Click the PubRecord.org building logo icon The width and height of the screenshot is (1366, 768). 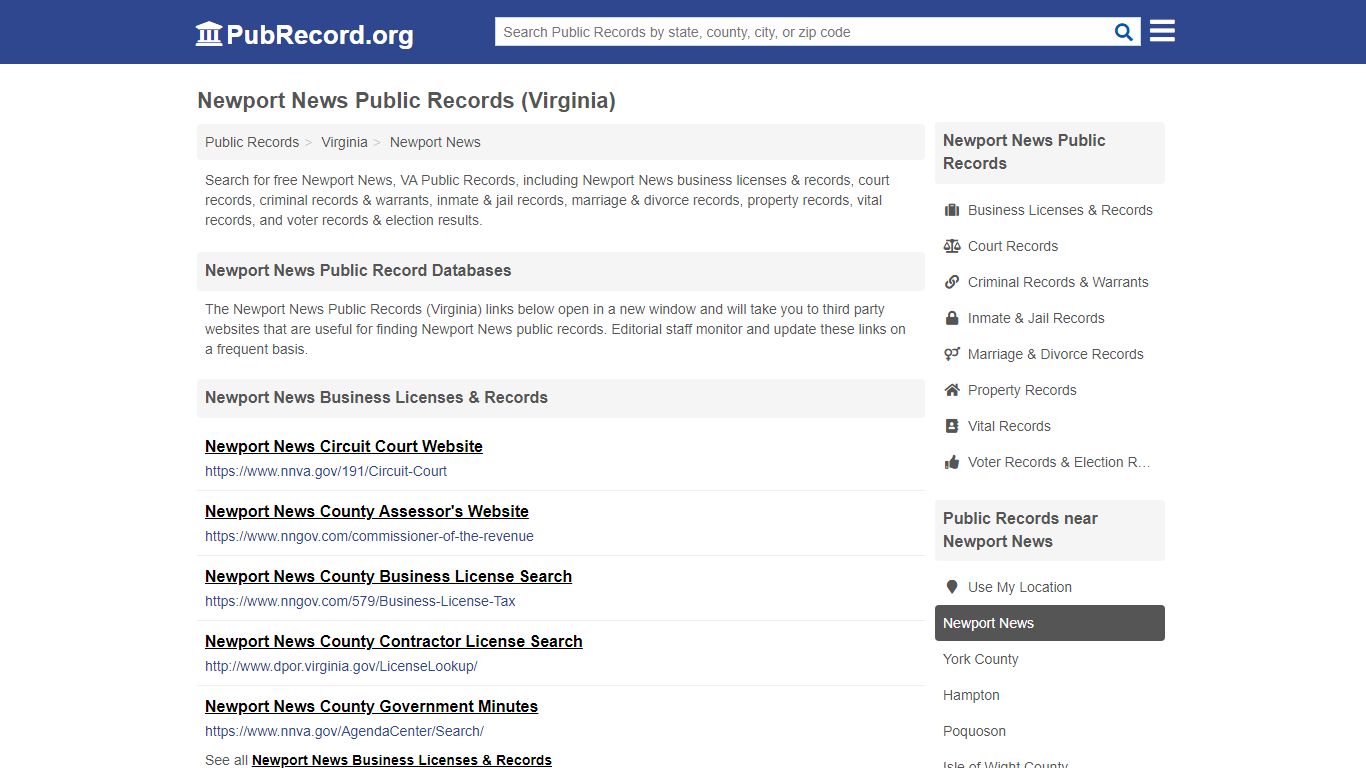pos(209,34)
